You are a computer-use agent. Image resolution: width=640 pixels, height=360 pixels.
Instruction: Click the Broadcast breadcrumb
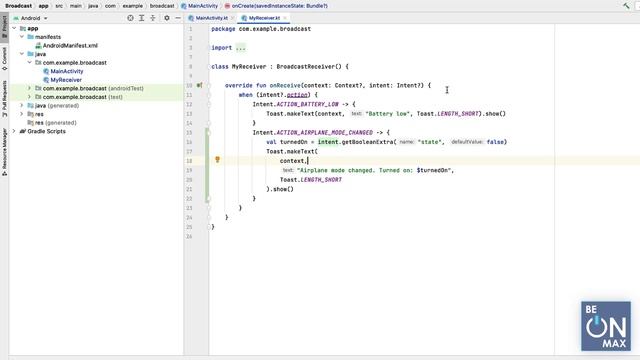18,6
